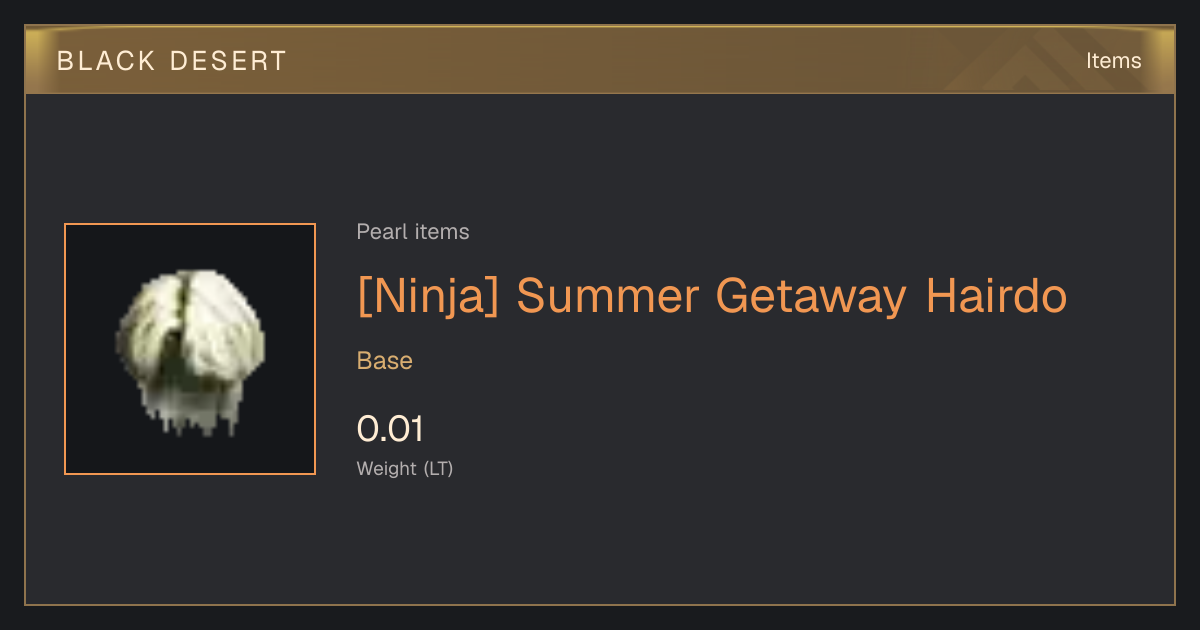Image resolution: width=1200 pixels, height=630 pixels.
Task: Click the word Summer in item name
Action: click(607, 297)
